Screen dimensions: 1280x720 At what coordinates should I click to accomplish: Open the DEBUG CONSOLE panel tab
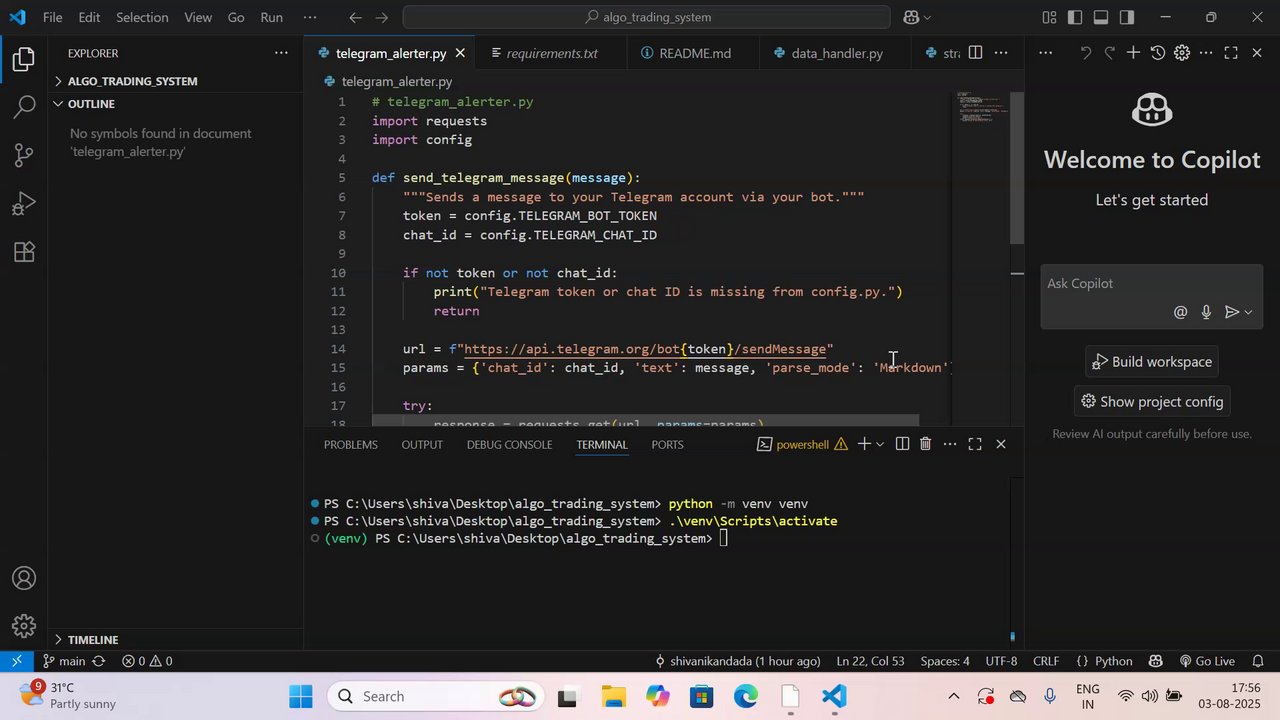point(509,444)
